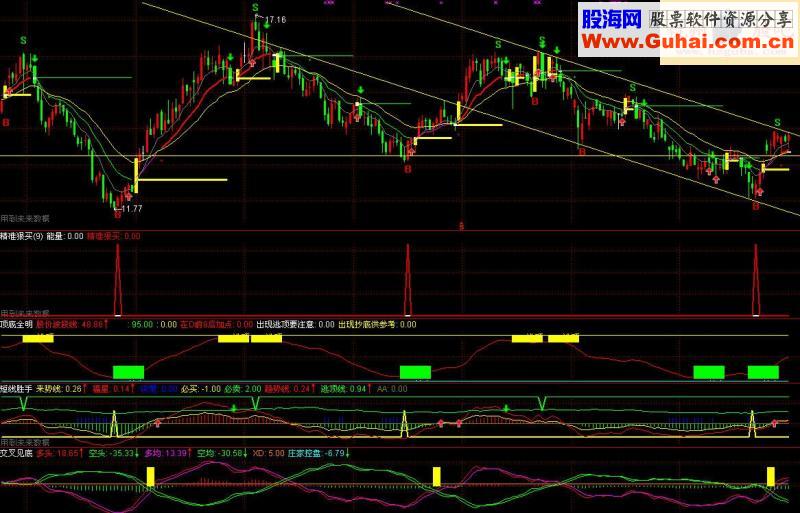The width and height of the screenshot is (800, 513).
Task: Click the 空均: -30.58 value
Action: [x=223, y=453]
